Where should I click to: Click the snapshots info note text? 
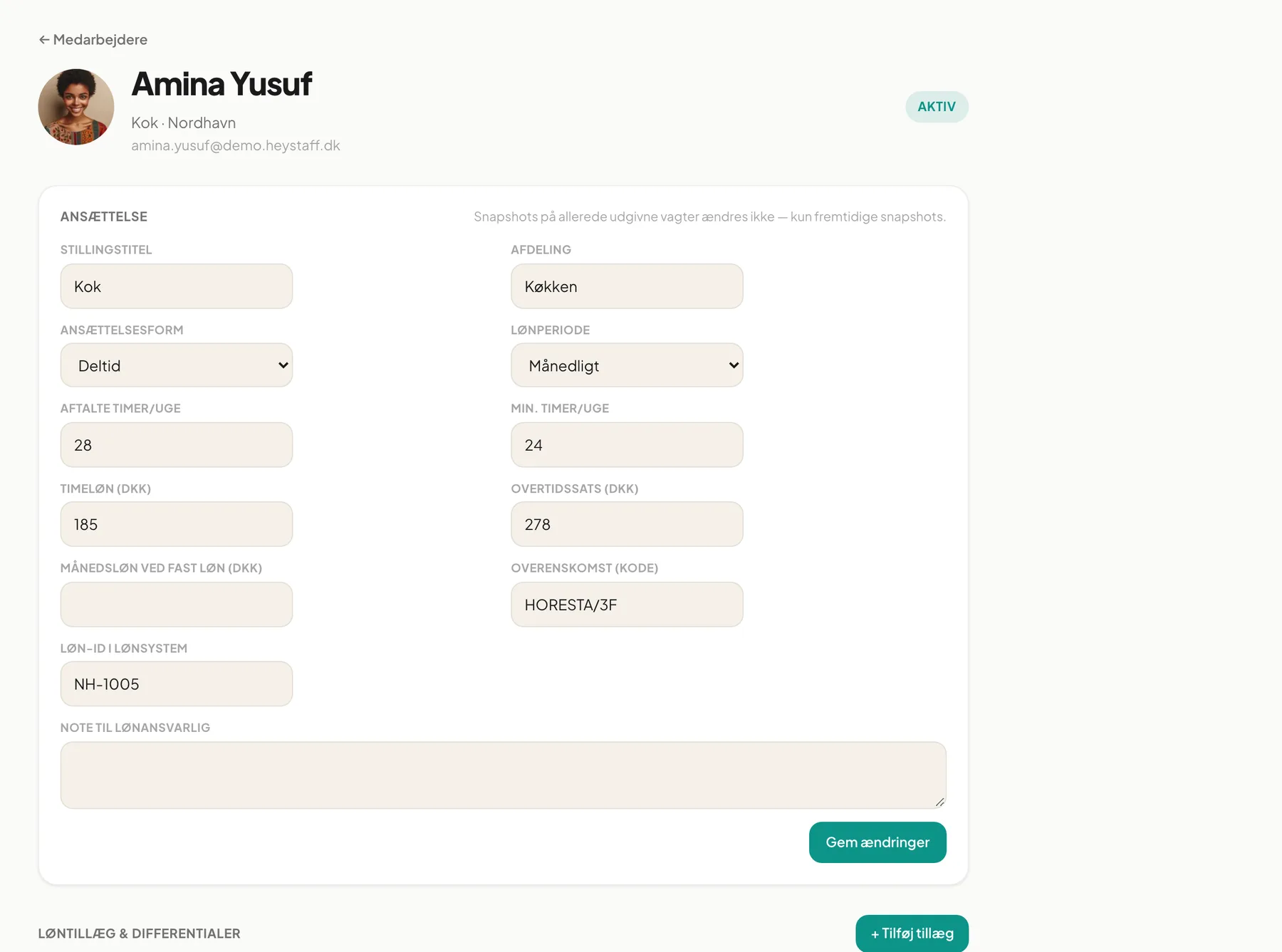[x=710, y=216]
